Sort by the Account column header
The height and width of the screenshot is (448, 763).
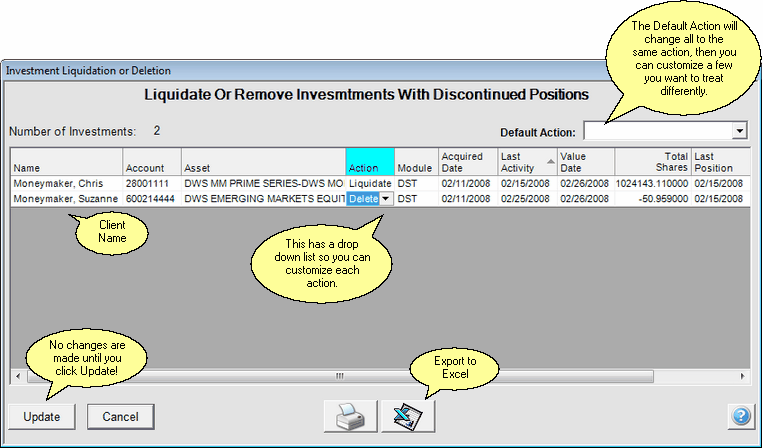[x=152, y=162]
